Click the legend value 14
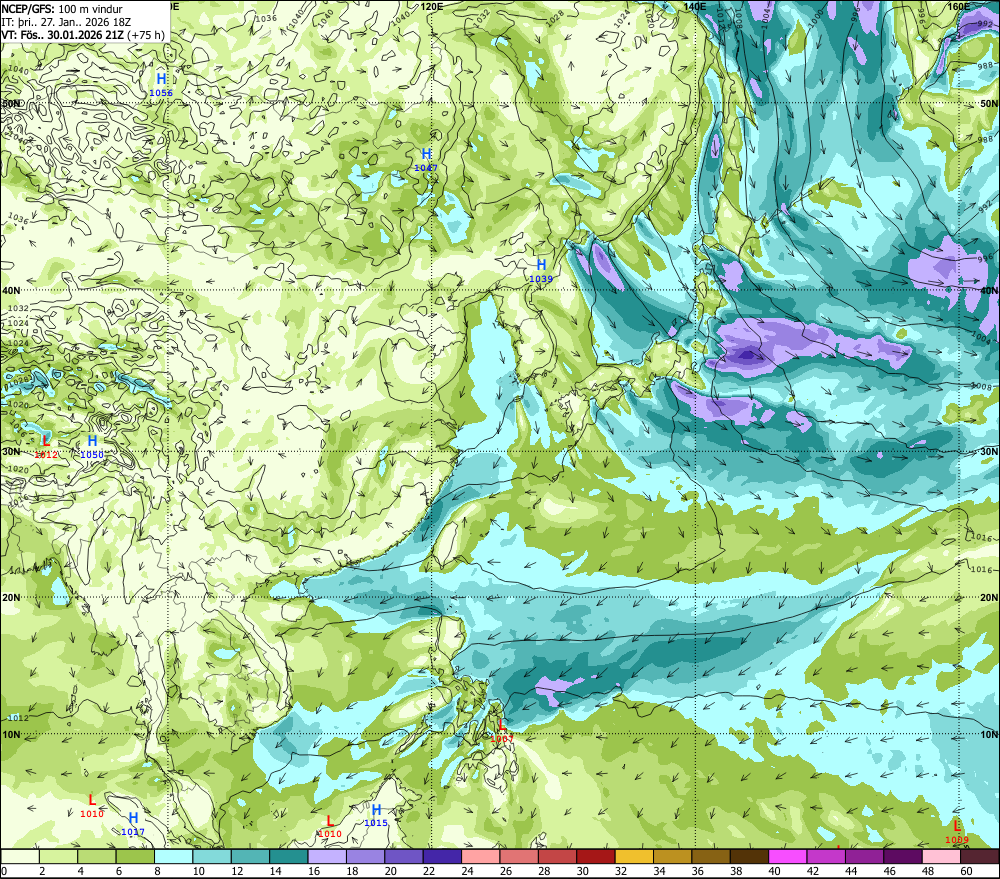The image size is (1000, 879). (x=276, y=871)
